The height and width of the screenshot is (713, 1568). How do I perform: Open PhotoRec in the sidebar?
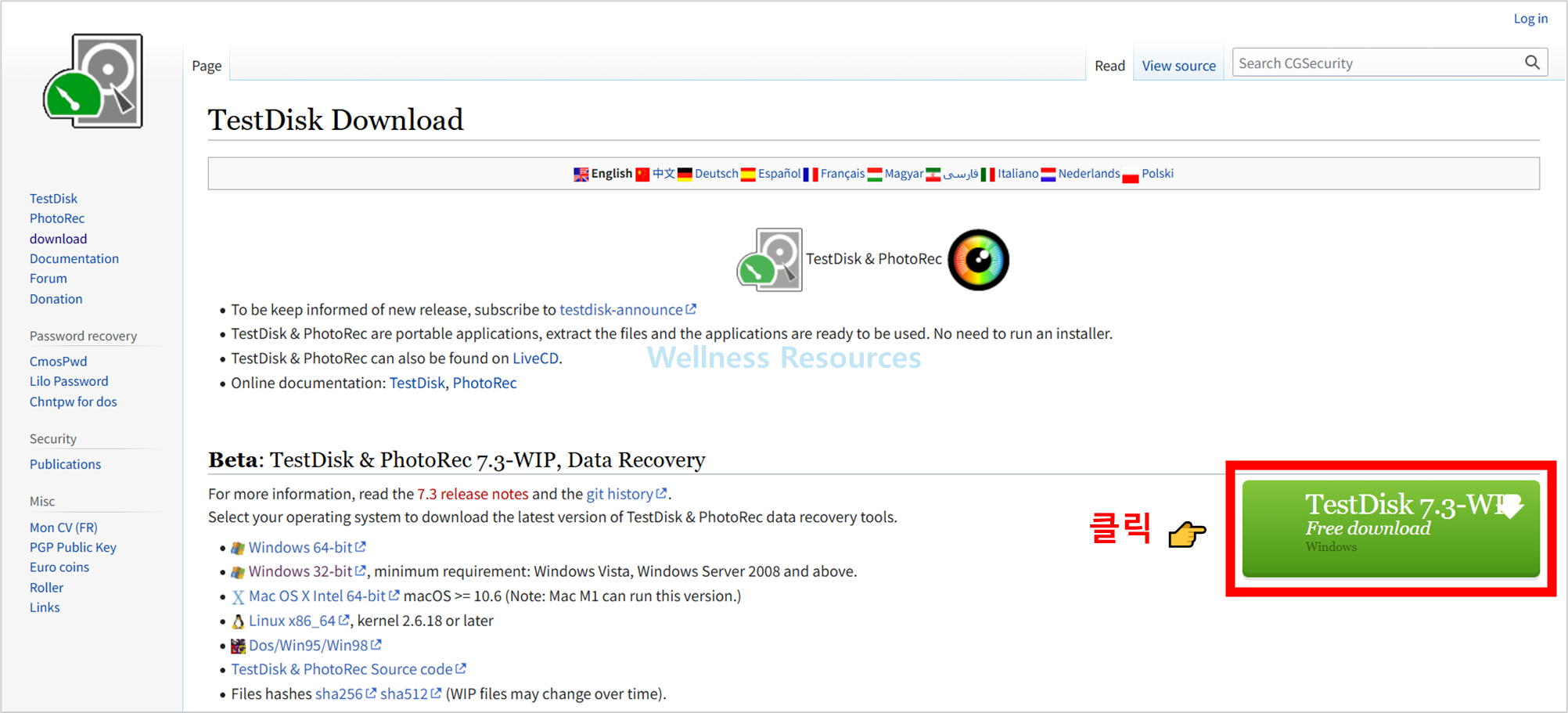57,218
